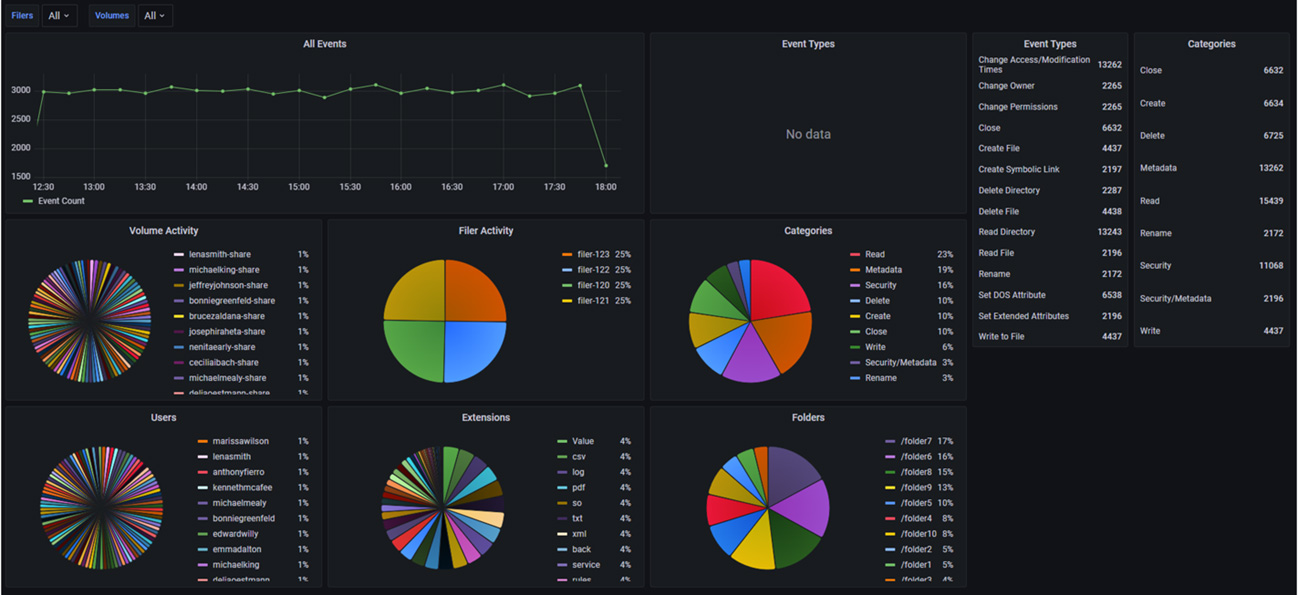Click the filer-123 orange legend color swatch
The height and width of the screenshot is (595, 1298).
[x=567, y=254]
